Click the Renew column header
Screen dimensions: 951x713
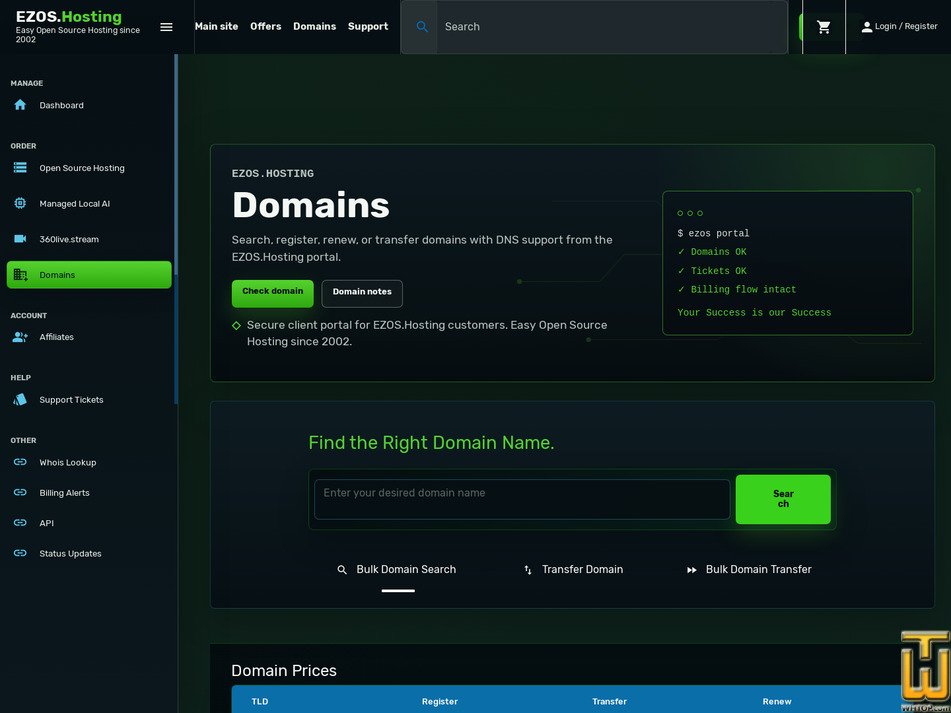click(x=777, y=701)
